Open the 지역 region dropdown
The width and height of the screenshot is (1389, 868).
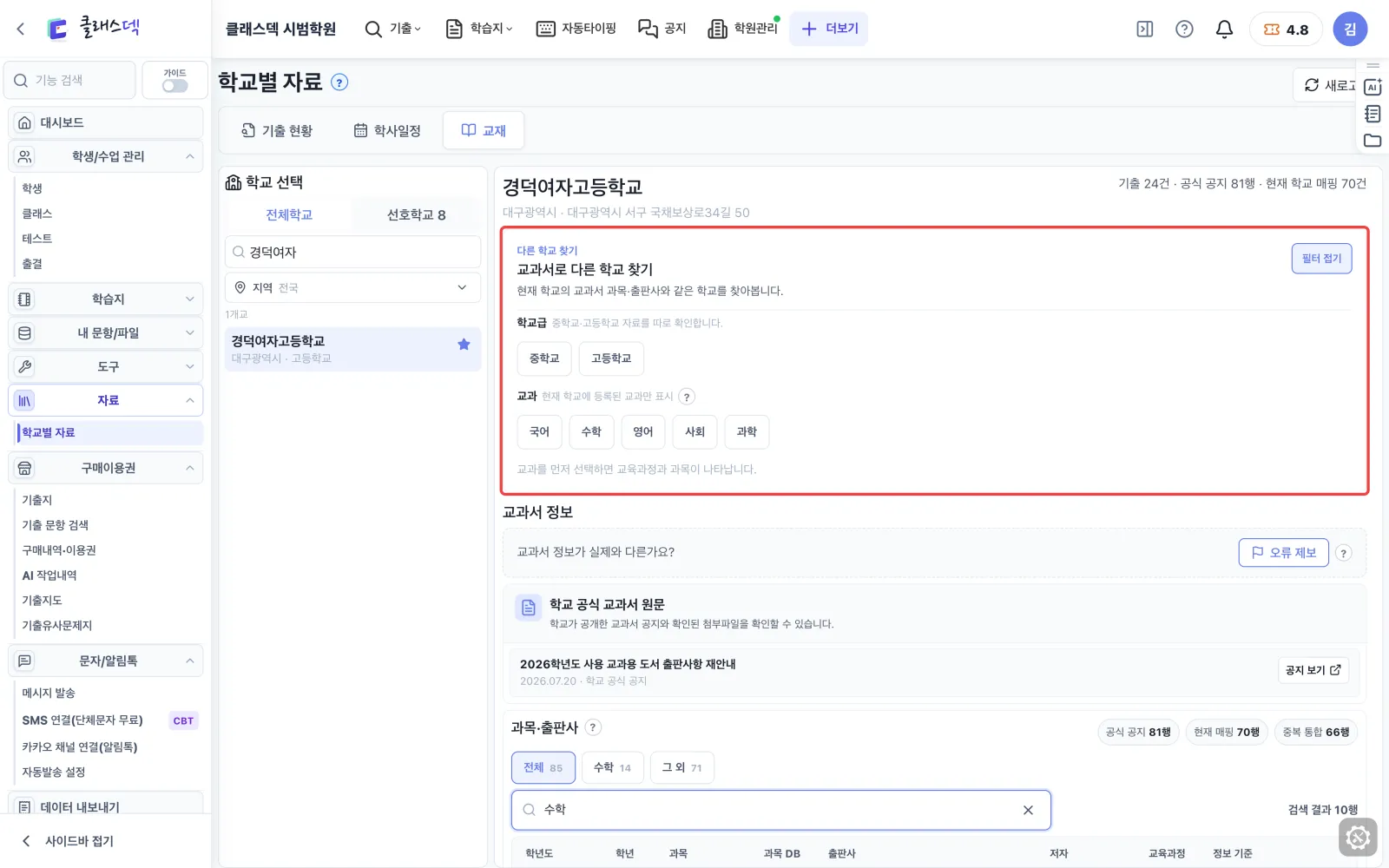pos(352,287)
